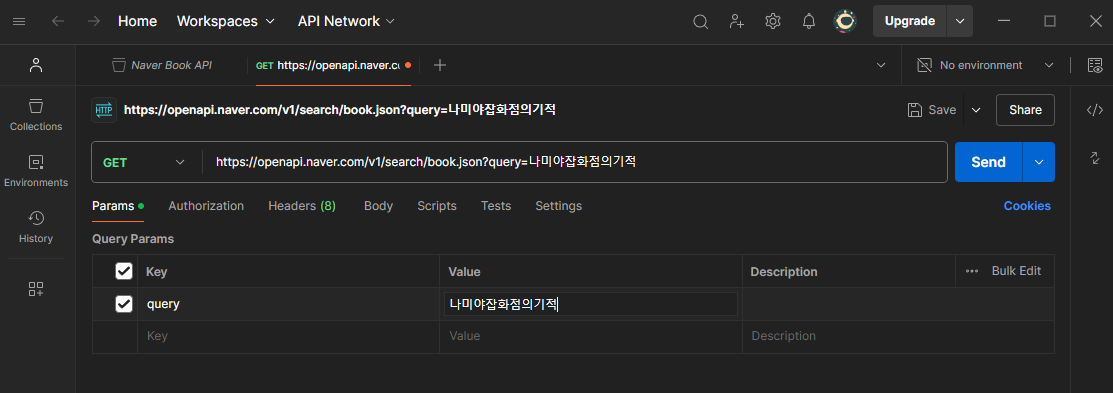The height and width of the screenshot is (393, 1113).
Task: Open the No environment selector
Action: point(985,65)
